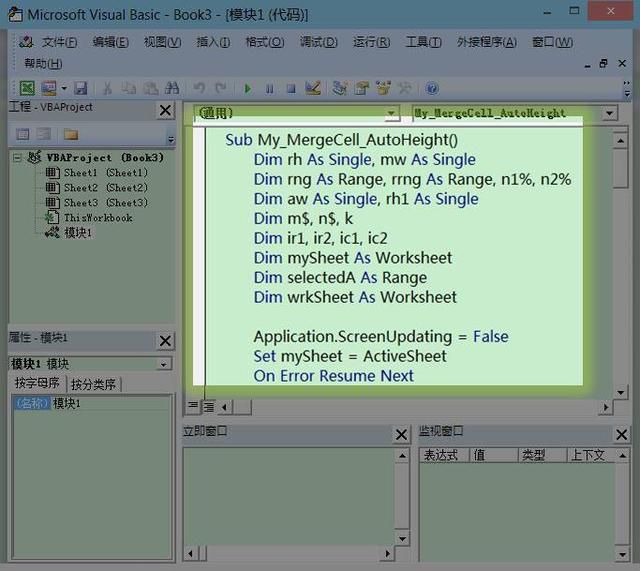The image size is (640, 571).
Task: Switch to 按字母序 tab
Action: click(x=37, y=383)
